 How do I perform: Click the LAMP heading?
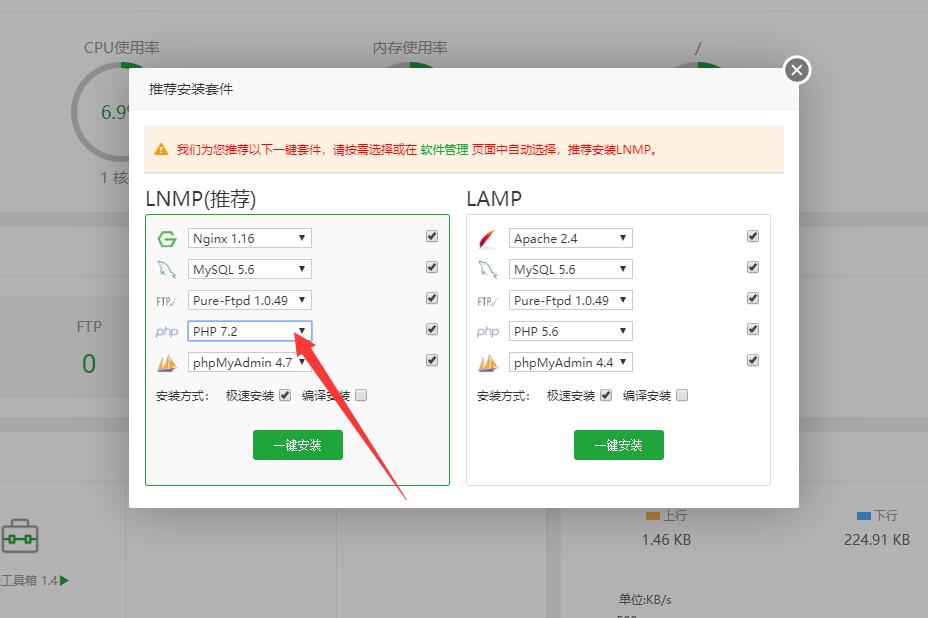[494, 199]
